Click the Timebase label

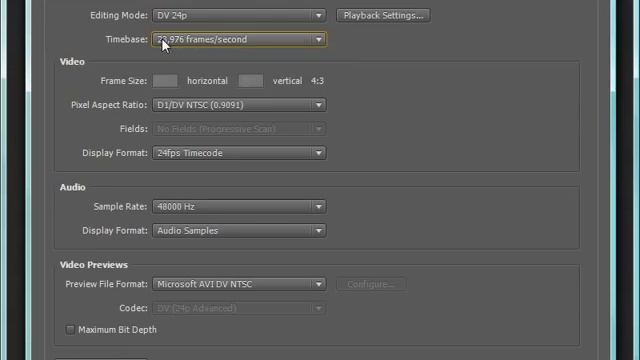coord(127,40)
